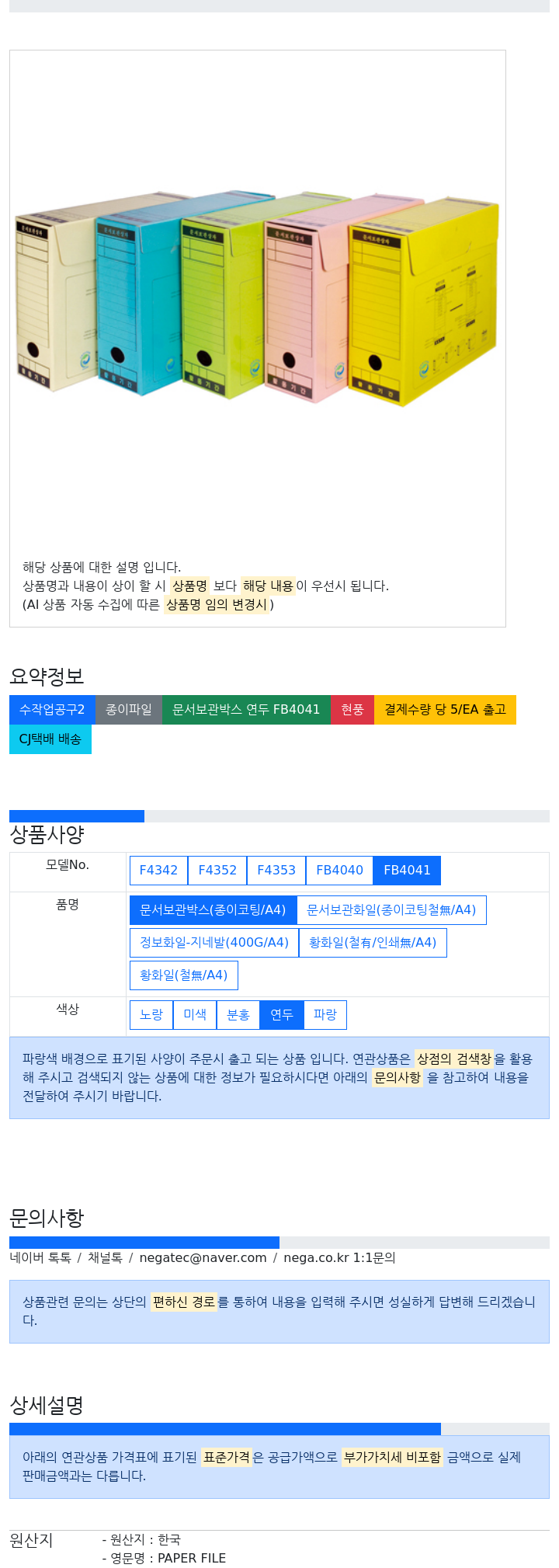Select model number F4342
The image size is (559, 1568).
(x=158, y=870)
